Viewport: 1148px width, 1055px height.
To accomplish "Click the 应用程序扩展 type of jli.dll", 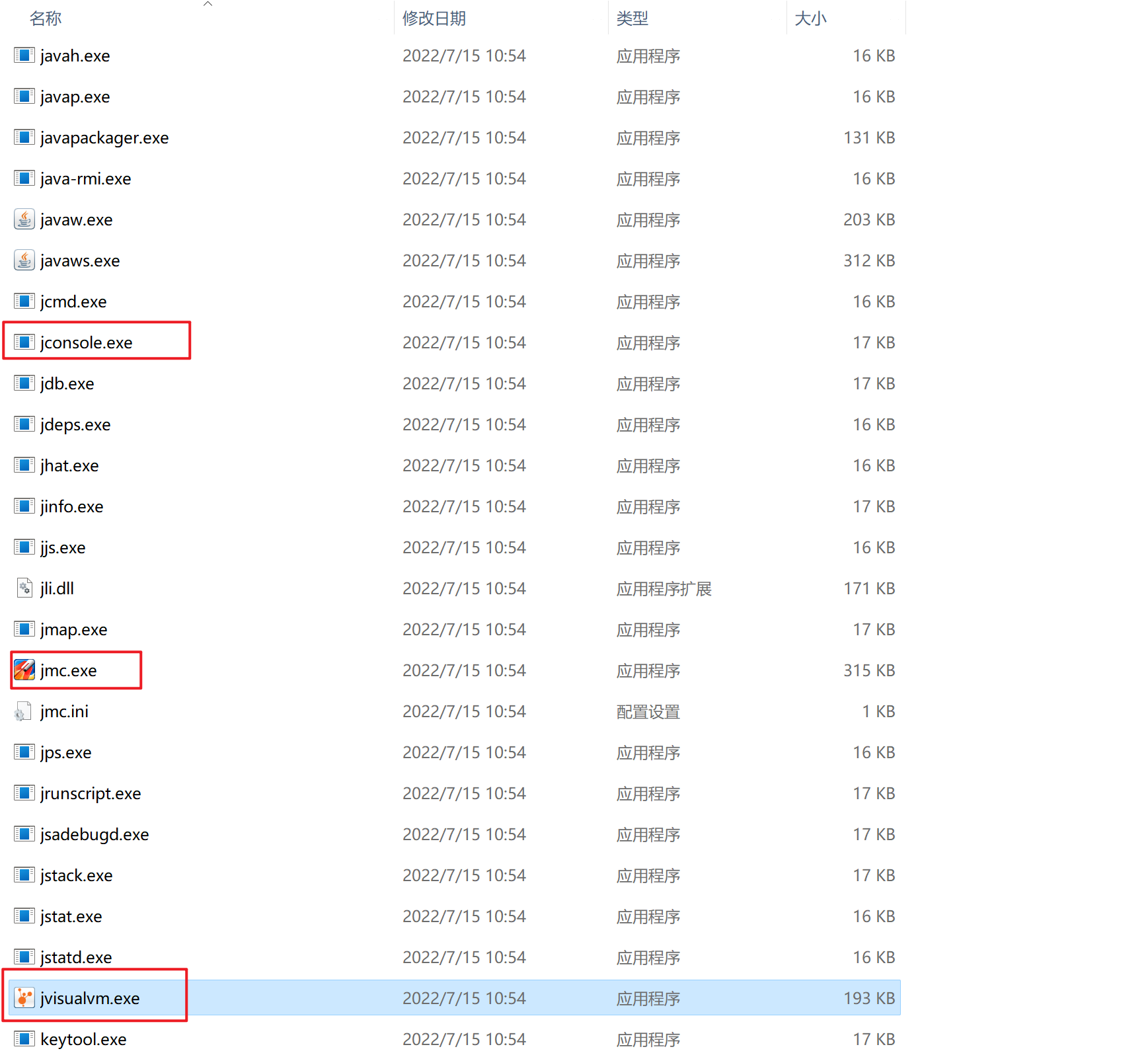I will click(664, 588).
